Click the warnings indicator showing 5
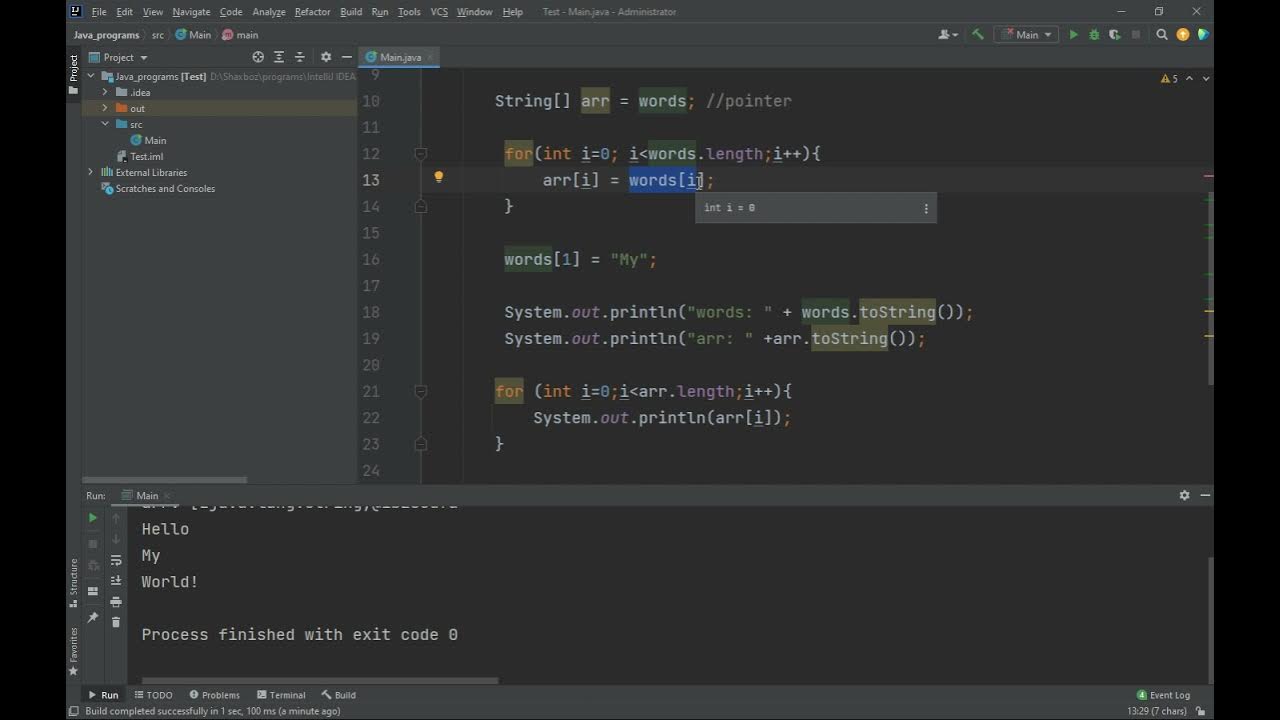The width and height of the screenshot is (1280, 720). click(1169, 78)
